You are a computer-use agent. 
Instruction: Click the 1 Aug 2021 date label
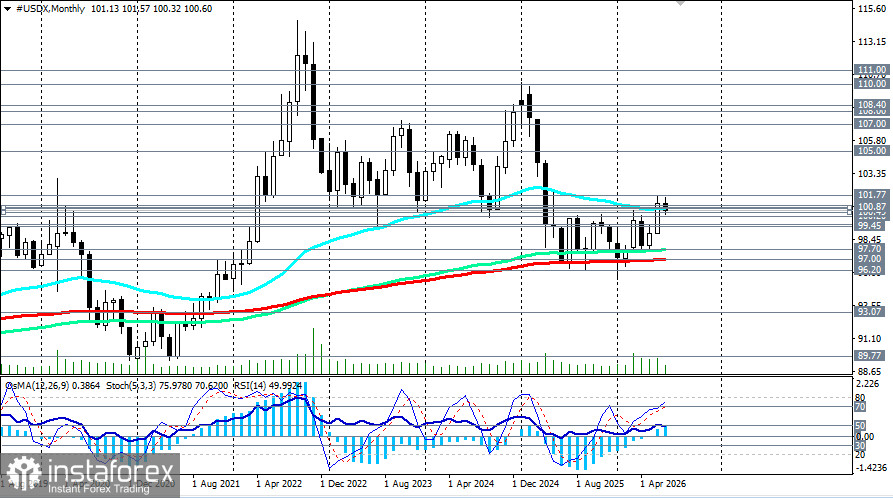point(216,484)
